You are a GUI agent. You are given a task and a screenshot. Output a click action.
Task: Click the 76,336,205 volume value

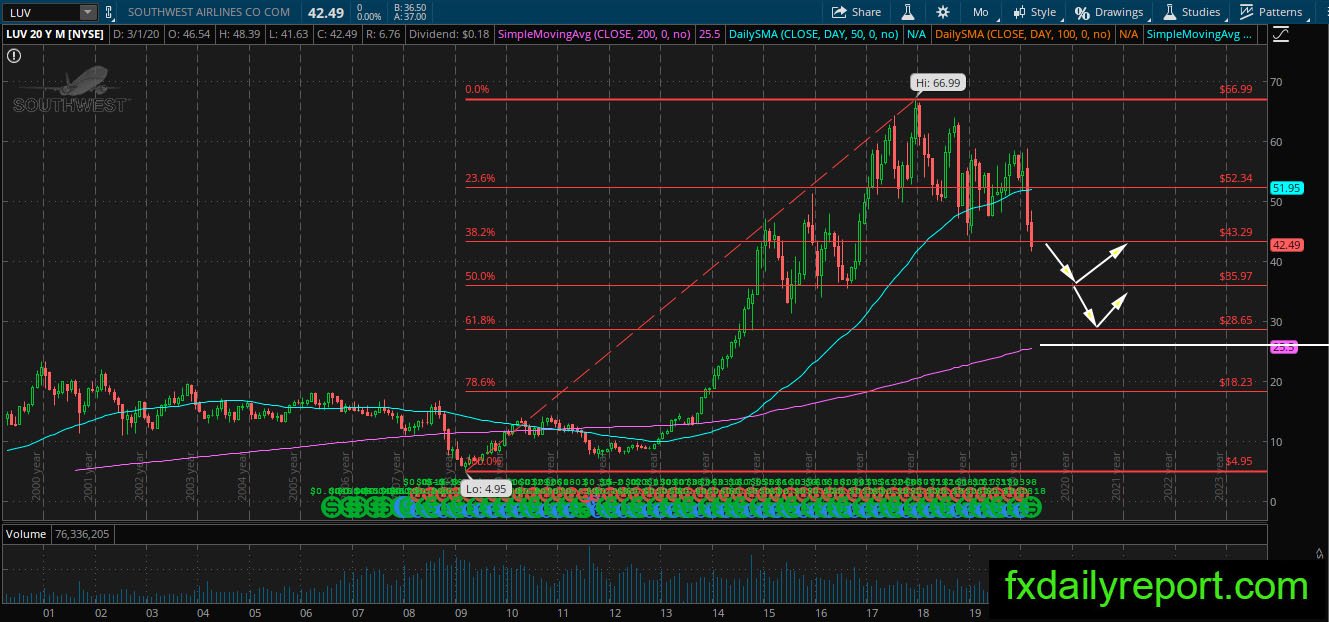point(84,534)
